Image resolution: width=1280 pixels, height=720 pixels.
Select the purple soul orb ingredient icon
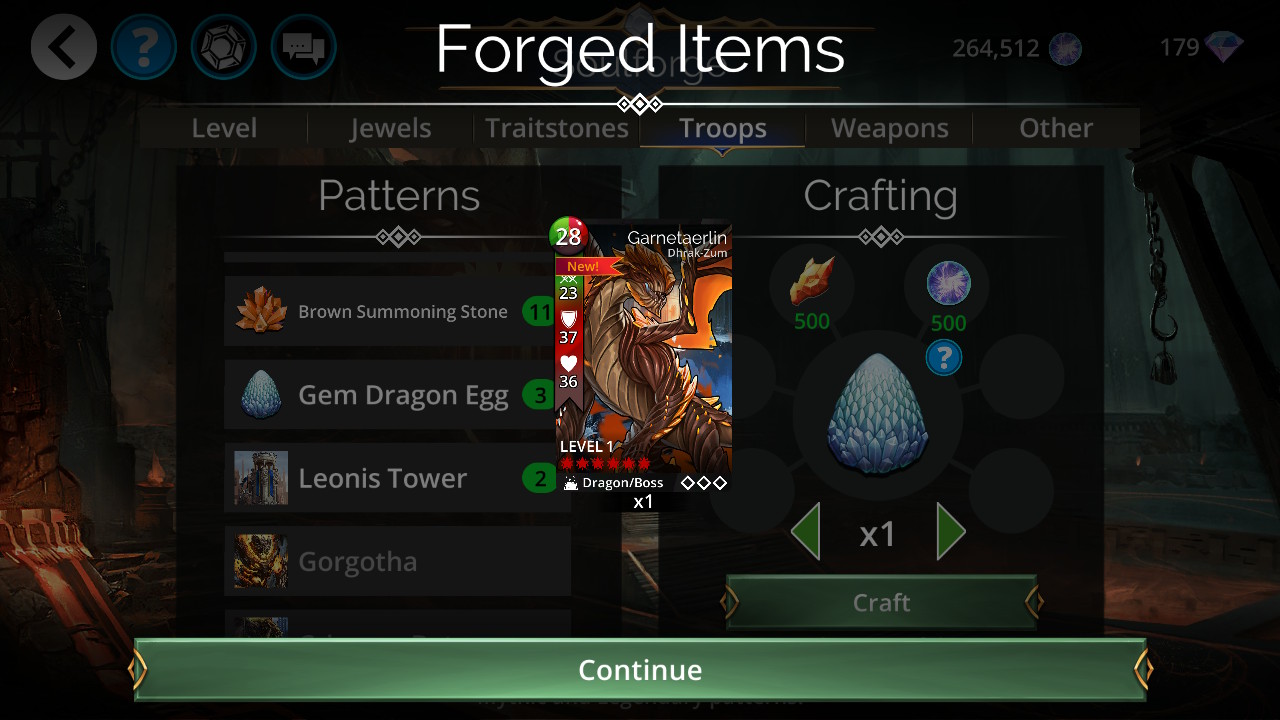click(x=947, y=283)
